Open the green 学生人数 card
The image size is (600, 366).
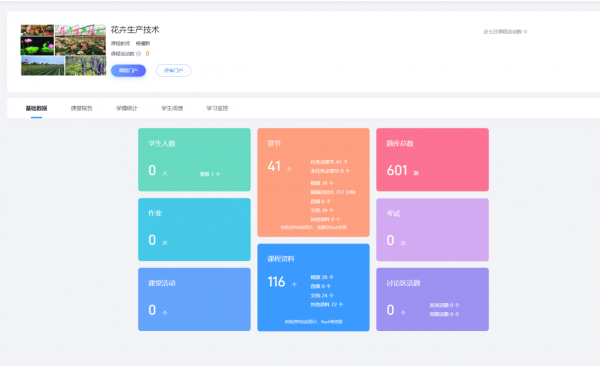[194, 160]
